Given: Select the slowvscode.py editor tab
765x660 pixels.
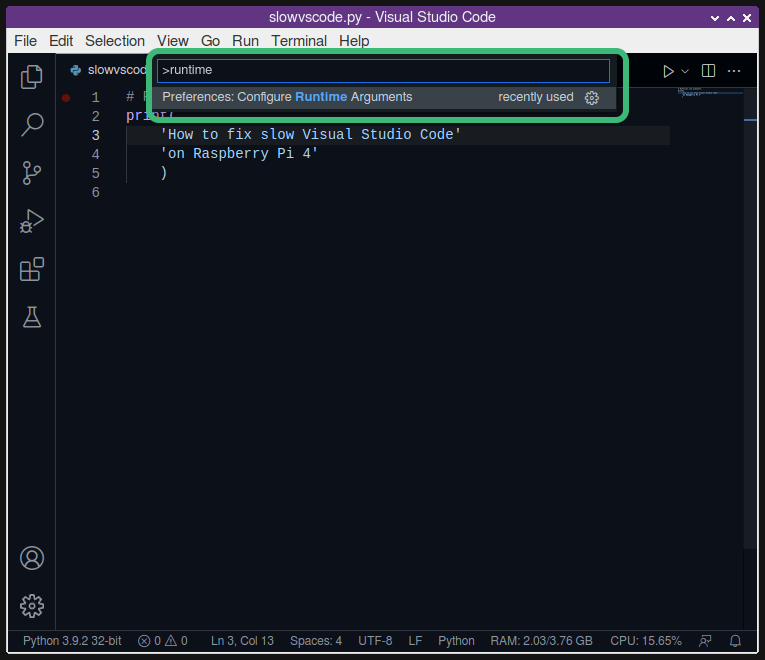Looking at the screenshot, I should click(108, 70).
